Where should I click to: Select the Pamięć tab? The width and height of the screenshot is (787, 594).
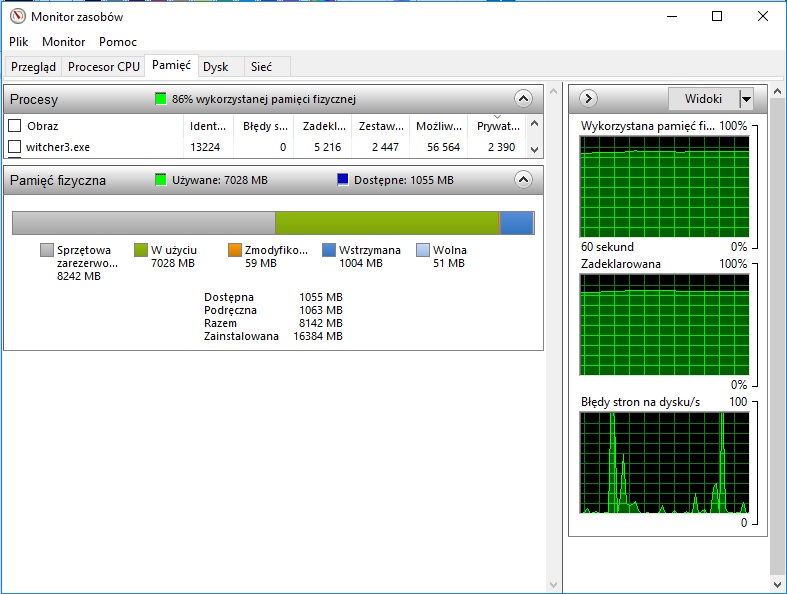pos(171,65)
